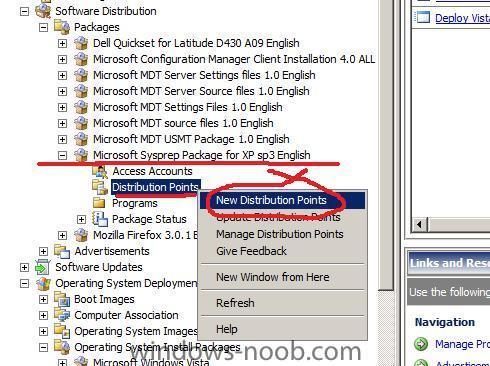Select Give Feedback in context menu

click(x=282, y=251)
